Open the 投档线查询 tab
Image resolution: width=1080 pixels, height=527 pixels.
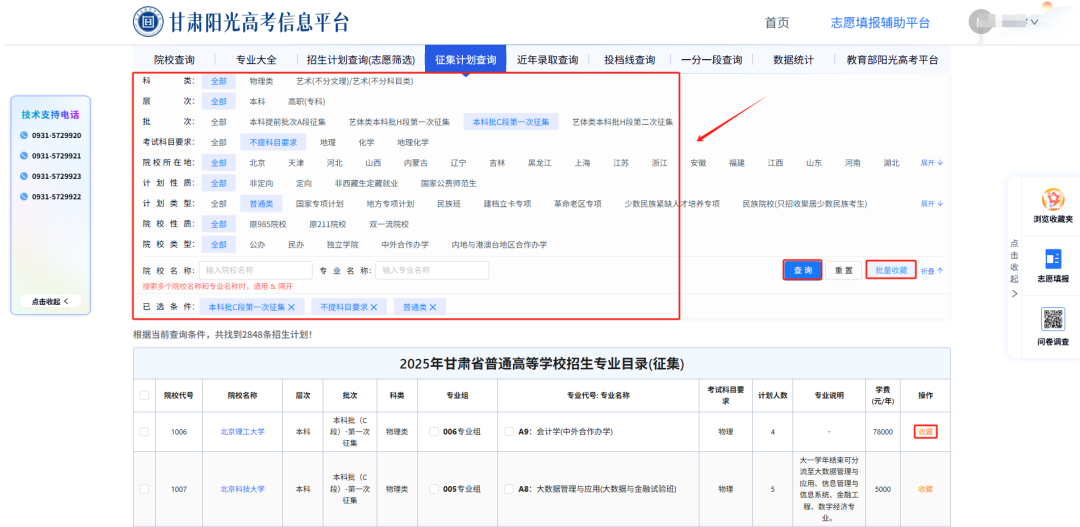point(630,60)
